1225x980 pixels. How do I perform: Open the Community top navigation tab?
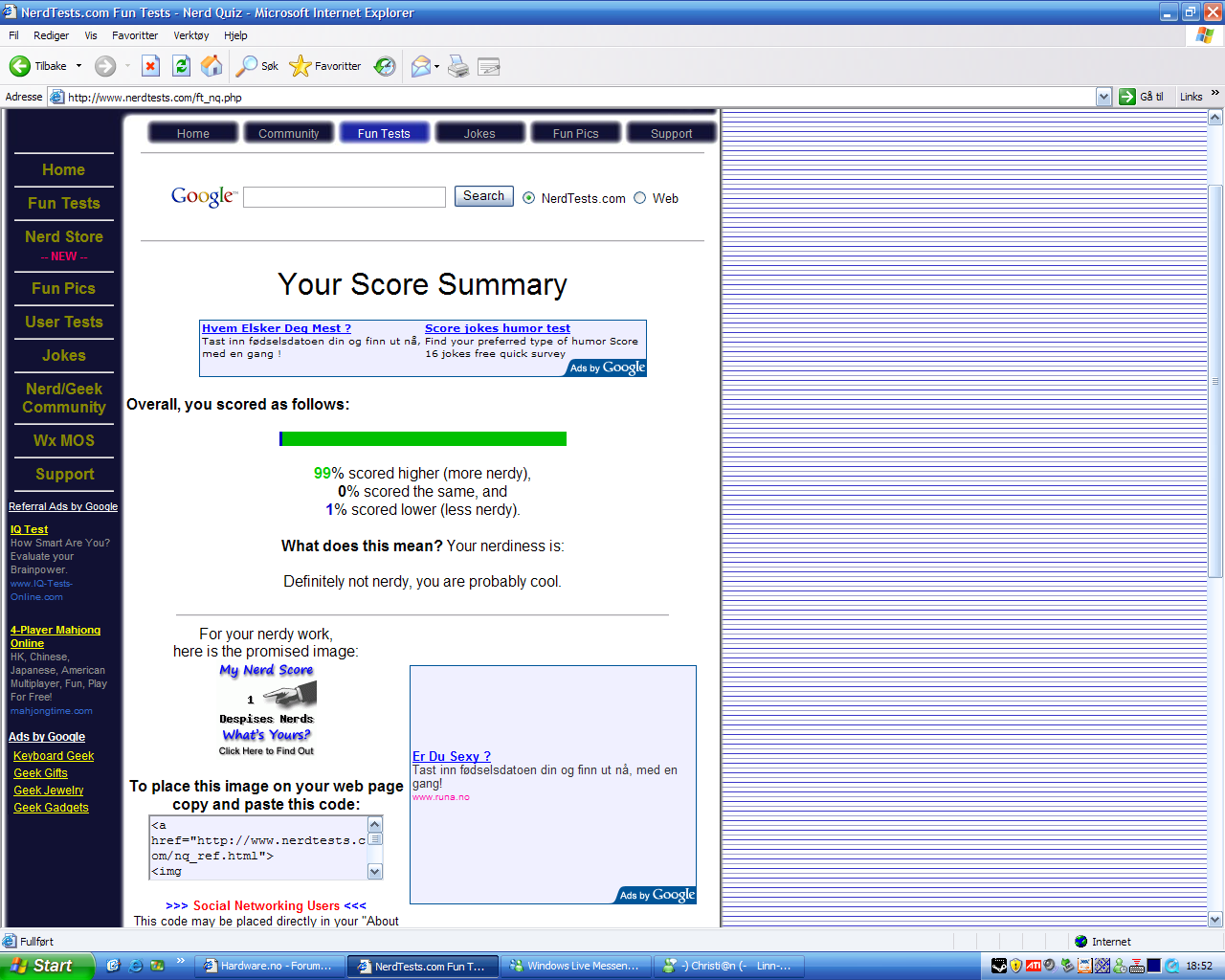click(289, 133)
